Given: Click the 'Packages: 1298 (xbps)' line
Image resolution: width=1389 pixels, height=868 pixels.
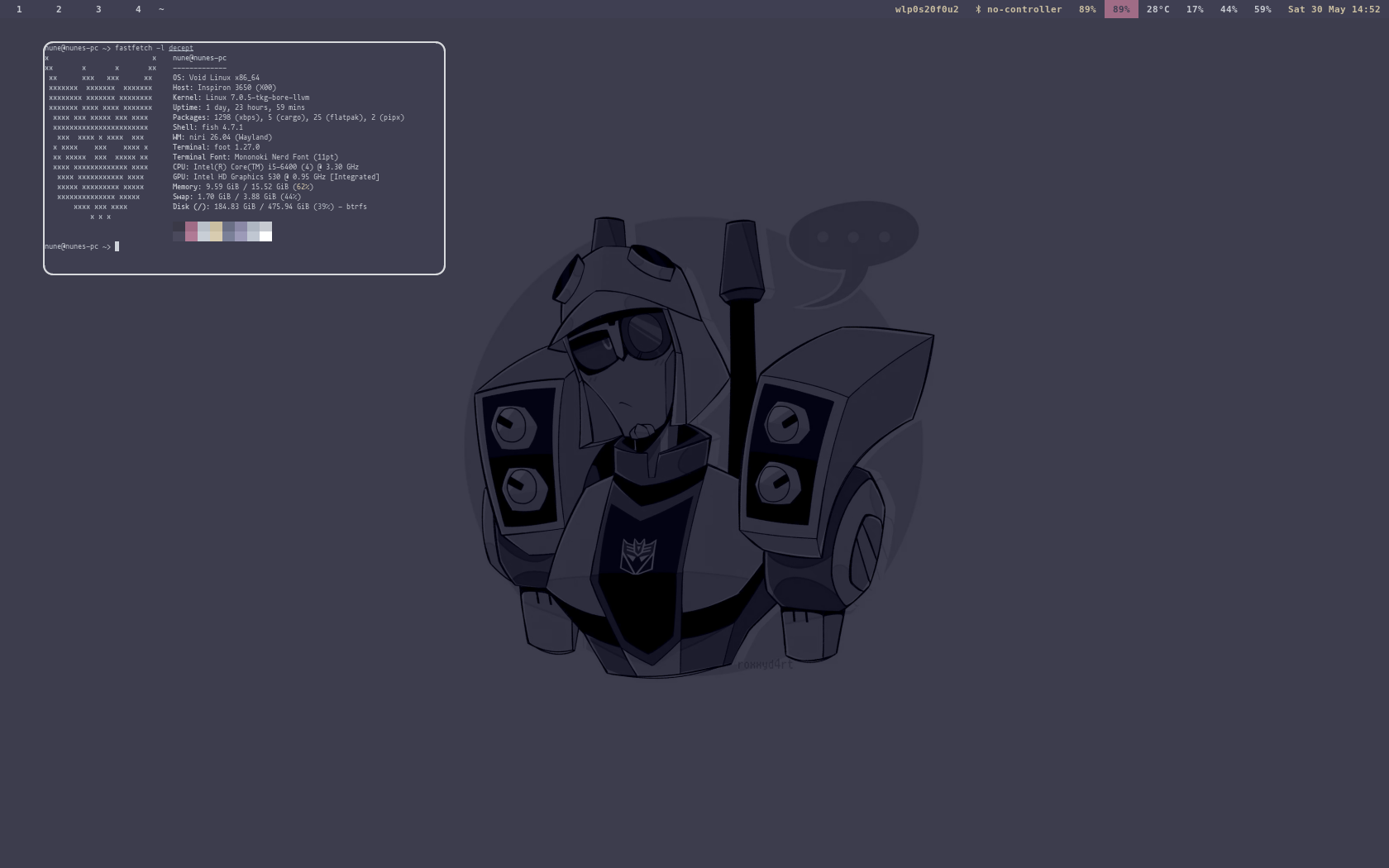Looking at the screenshot, I should coord(289,117).
